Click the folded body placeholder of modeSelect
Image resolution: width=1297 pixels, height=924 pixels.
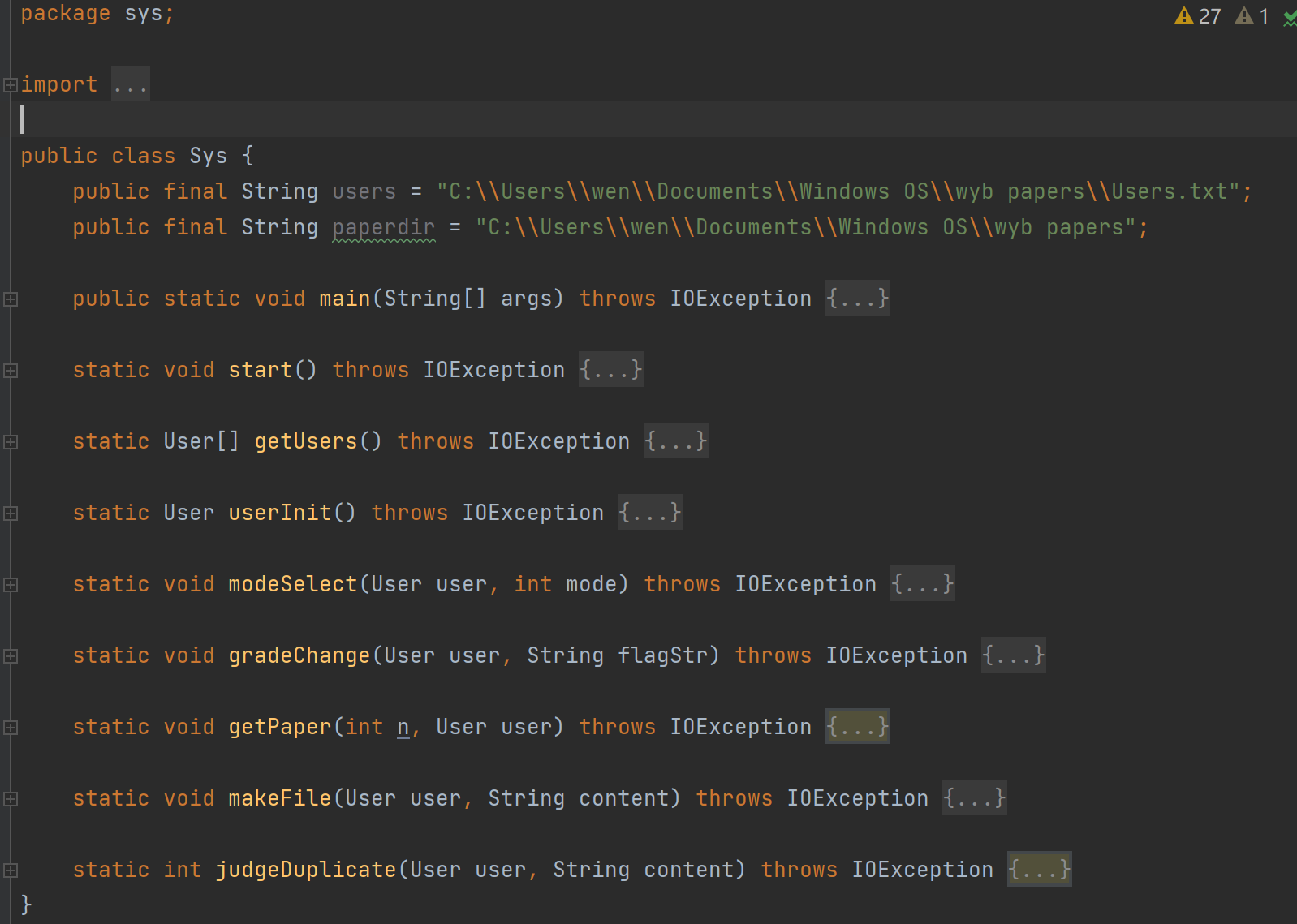coord(923,584)
